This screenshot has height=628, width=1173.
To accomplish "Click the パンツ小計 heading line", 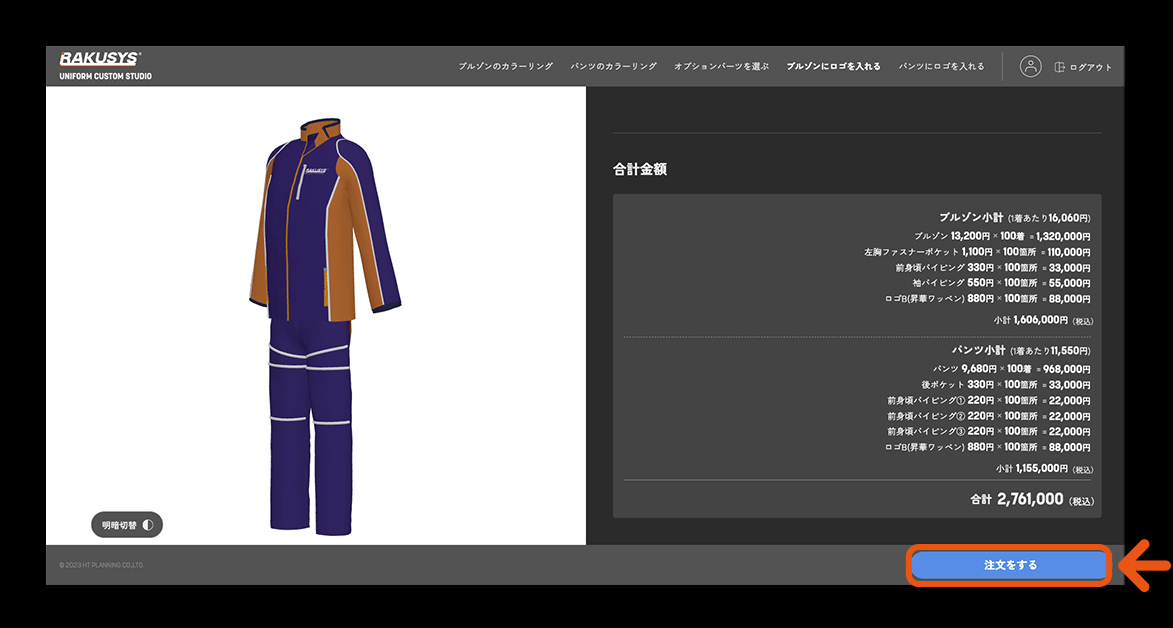I will (1019, 351).
